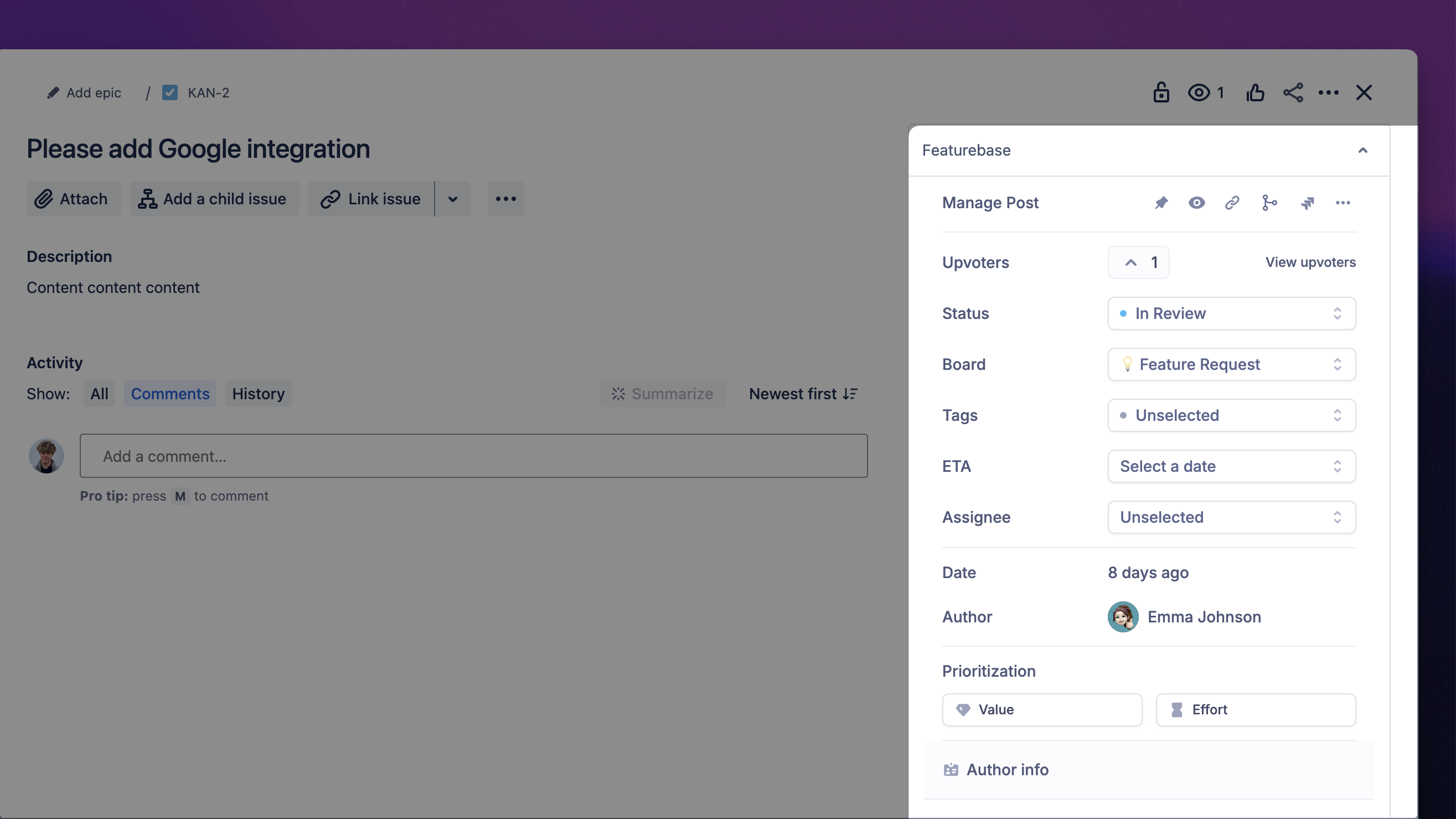This screenshot has width=1456, height=819.
Task: Open the Link issue dropdown arrow
Action: tap(453, 198)
